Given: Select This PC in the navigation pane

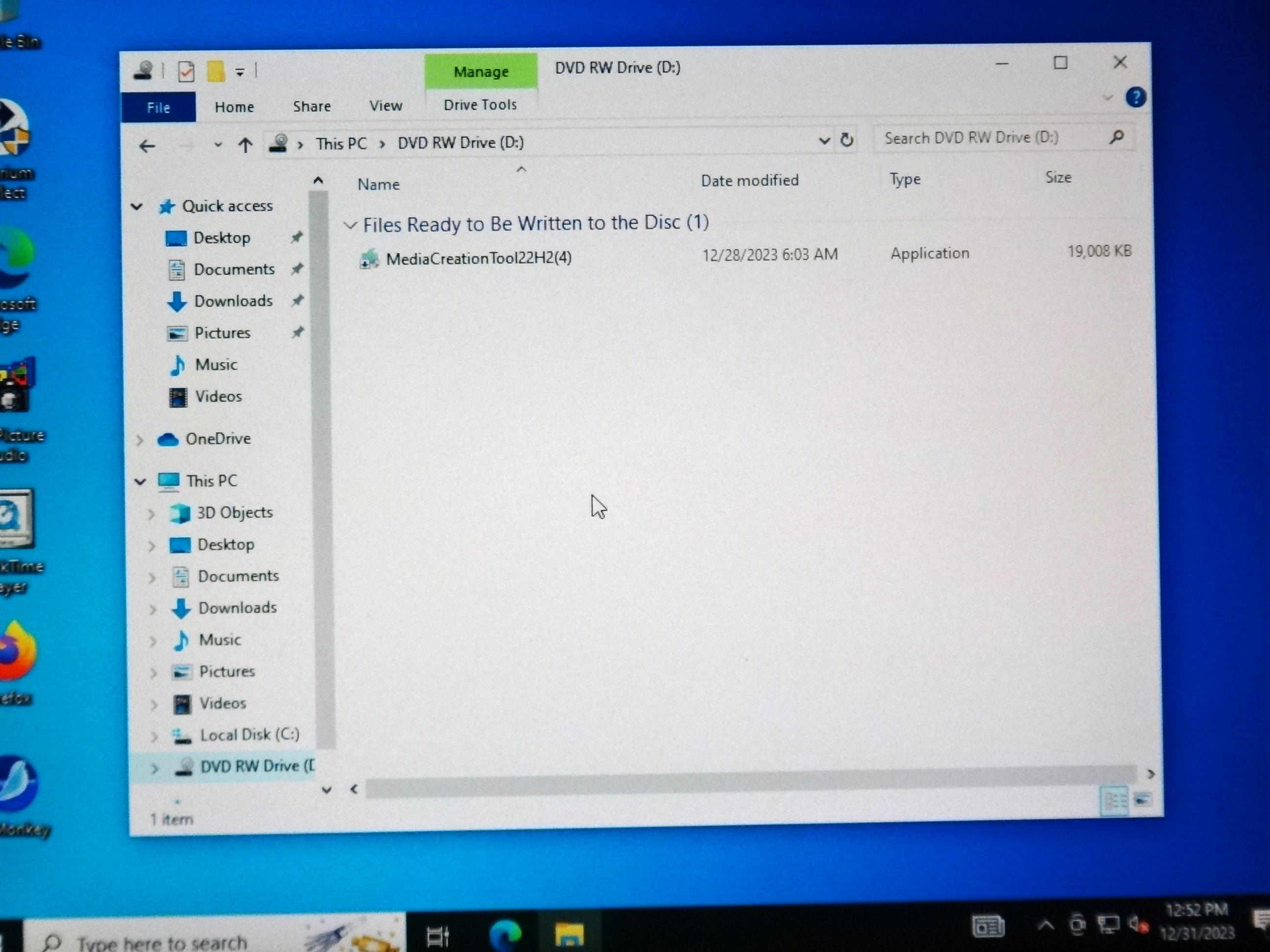Looking at the screenshot, I should [211, 481].
